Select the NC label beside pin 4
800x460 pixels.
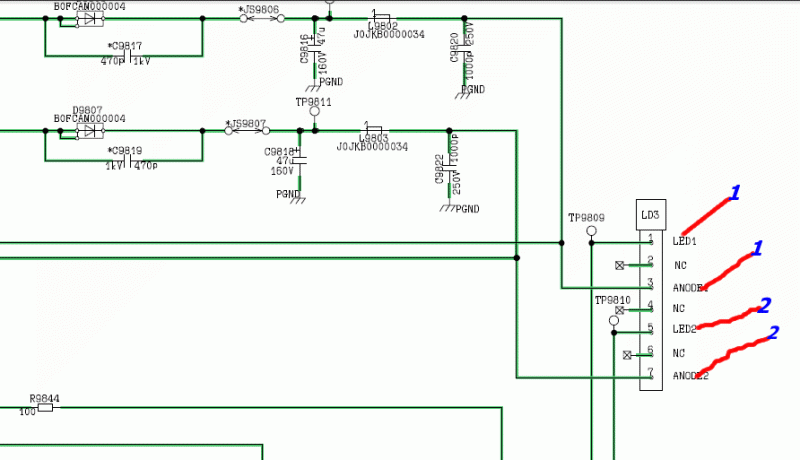coord(679,309)
